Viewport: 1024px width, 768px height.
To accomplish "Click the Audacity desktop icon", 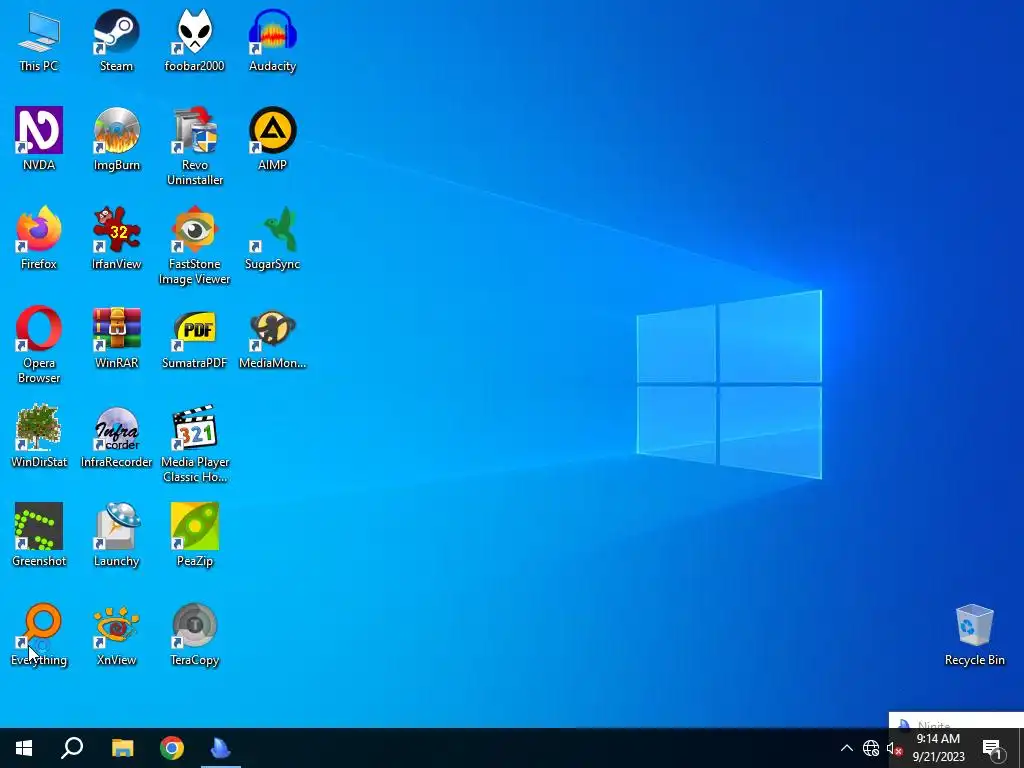I will [x=272, y=40].
